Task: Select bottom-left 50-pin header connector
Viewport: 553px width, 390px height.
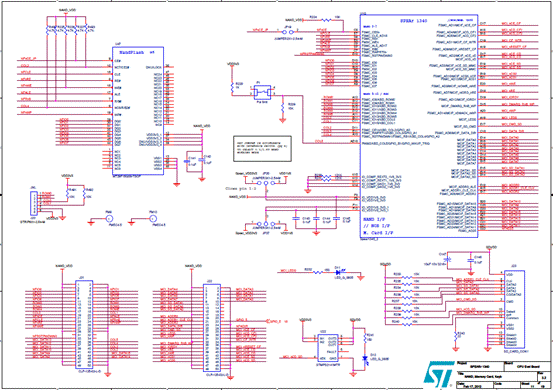Action: 84,324
